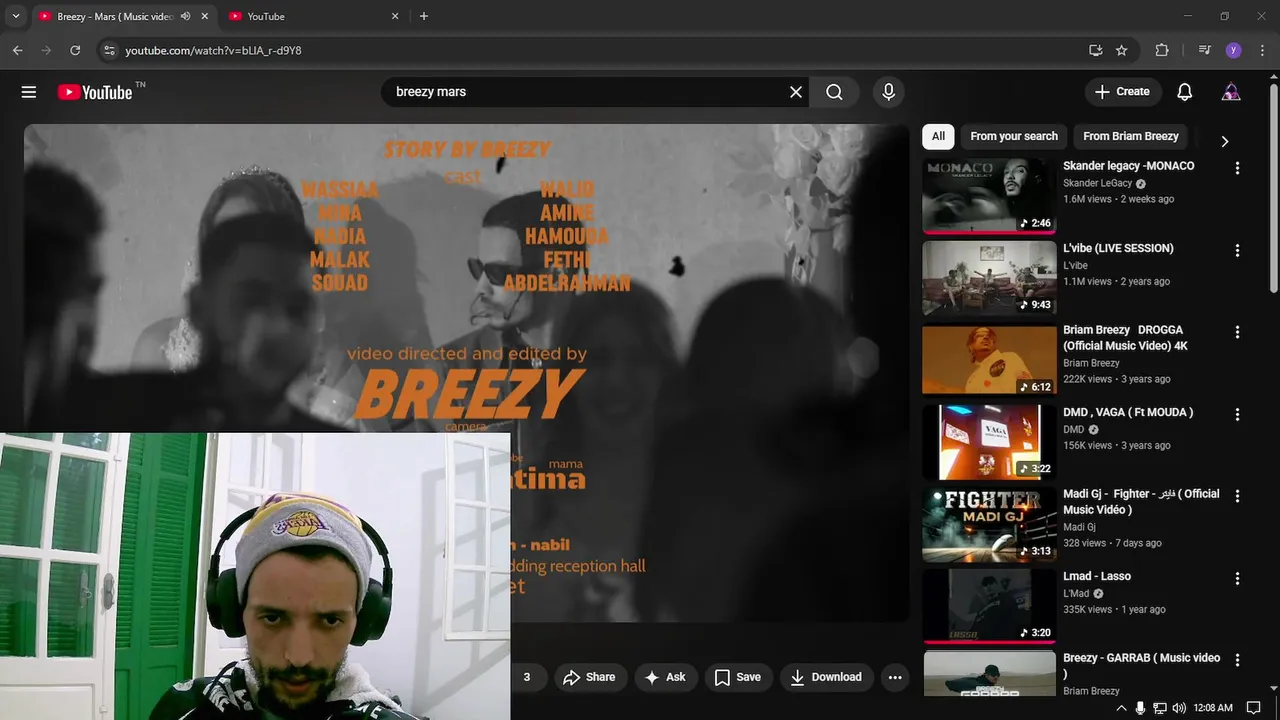
Task: View site information icon in address bar
Action: pos(109,50)
